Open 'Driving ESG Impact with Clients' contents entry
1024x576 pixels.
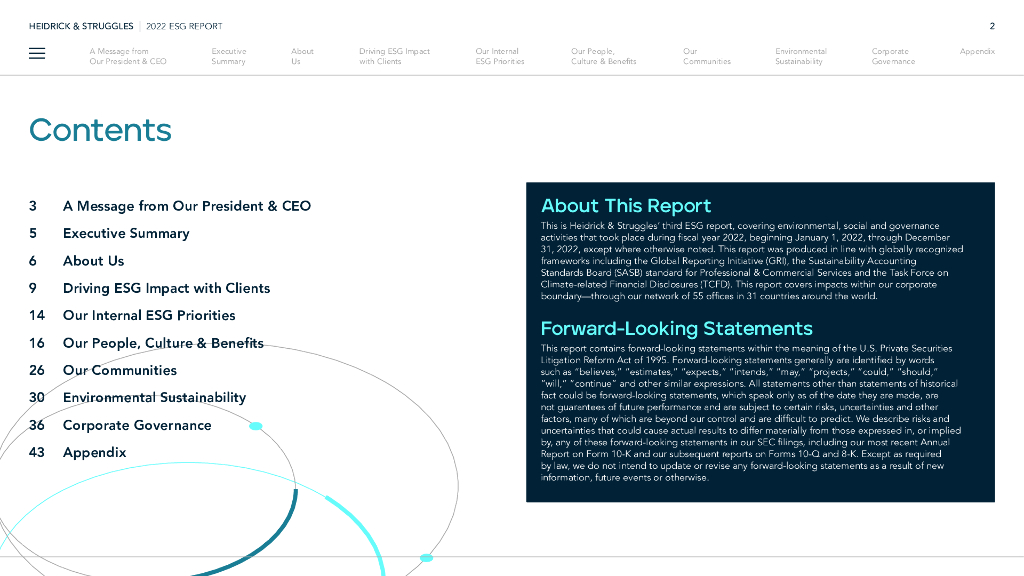(x=167, y=289)
